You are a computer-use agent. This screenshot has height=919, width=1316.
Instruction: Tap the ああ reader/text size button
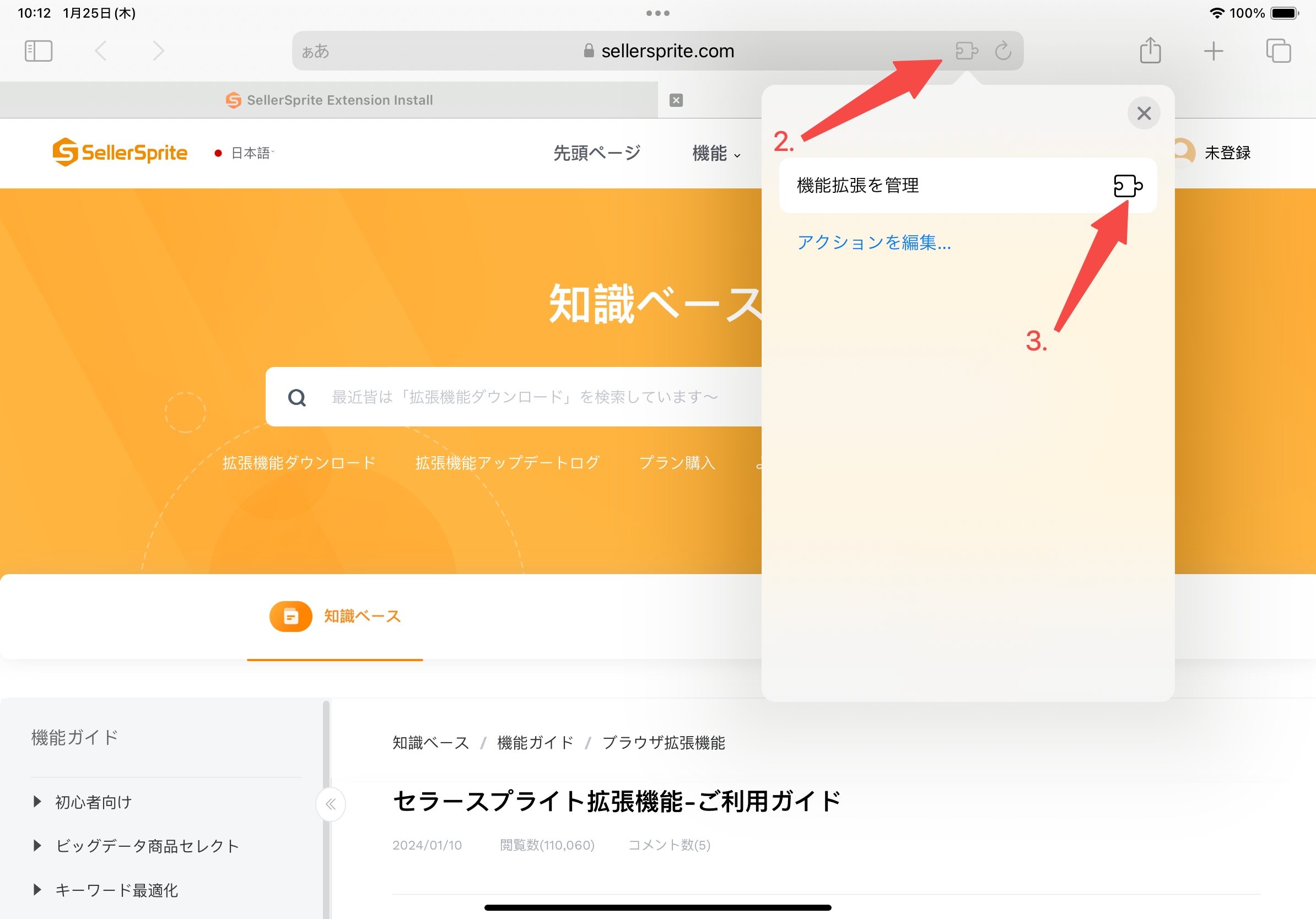pyautogui.click(x=316, y=52)
